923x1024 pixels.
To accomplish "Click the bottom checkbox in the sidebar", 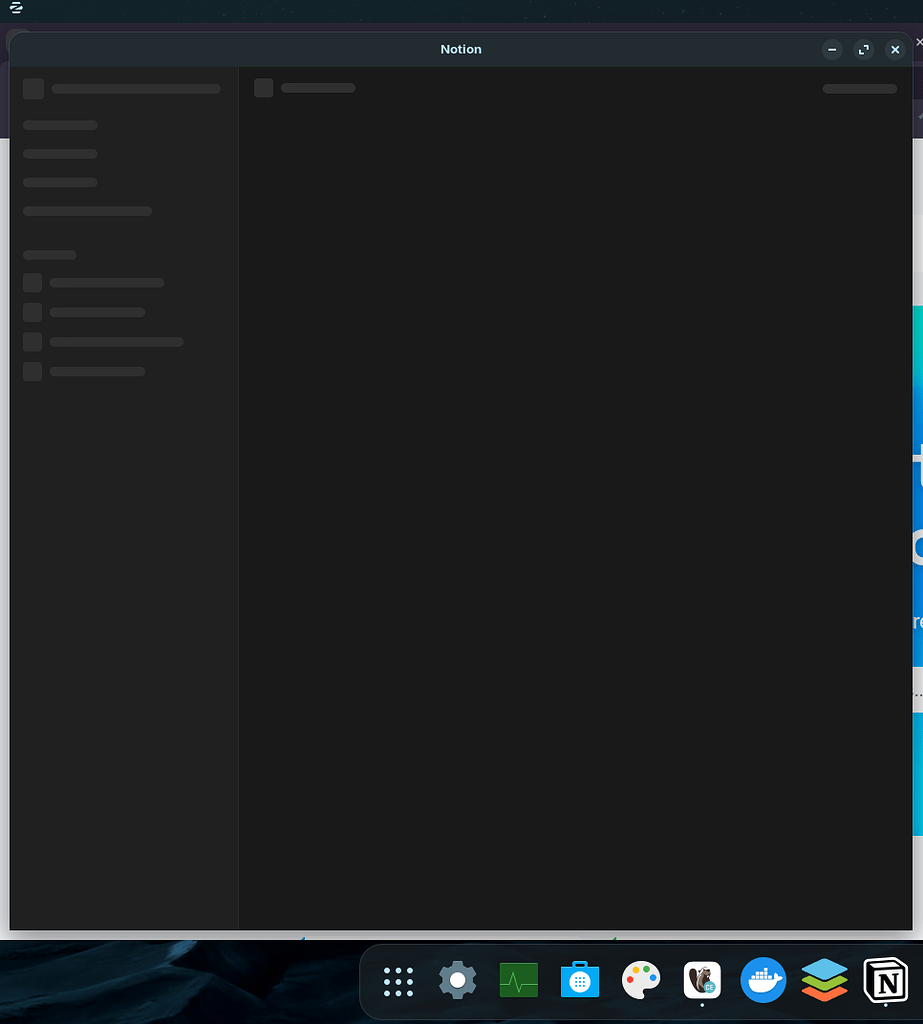I will [x=32, y=371].
